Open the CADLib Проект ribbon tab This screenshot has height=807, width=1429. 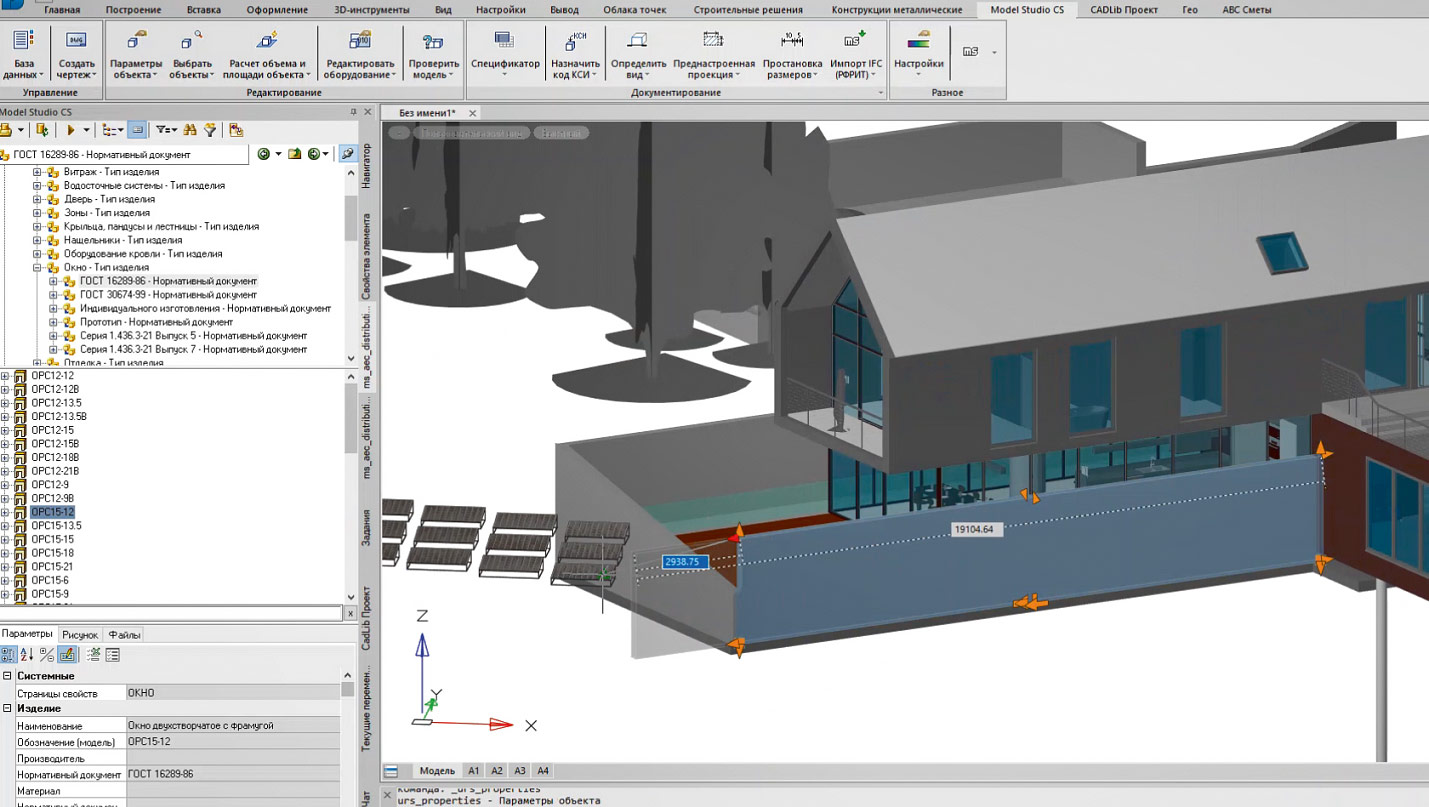coord(1124,10)
